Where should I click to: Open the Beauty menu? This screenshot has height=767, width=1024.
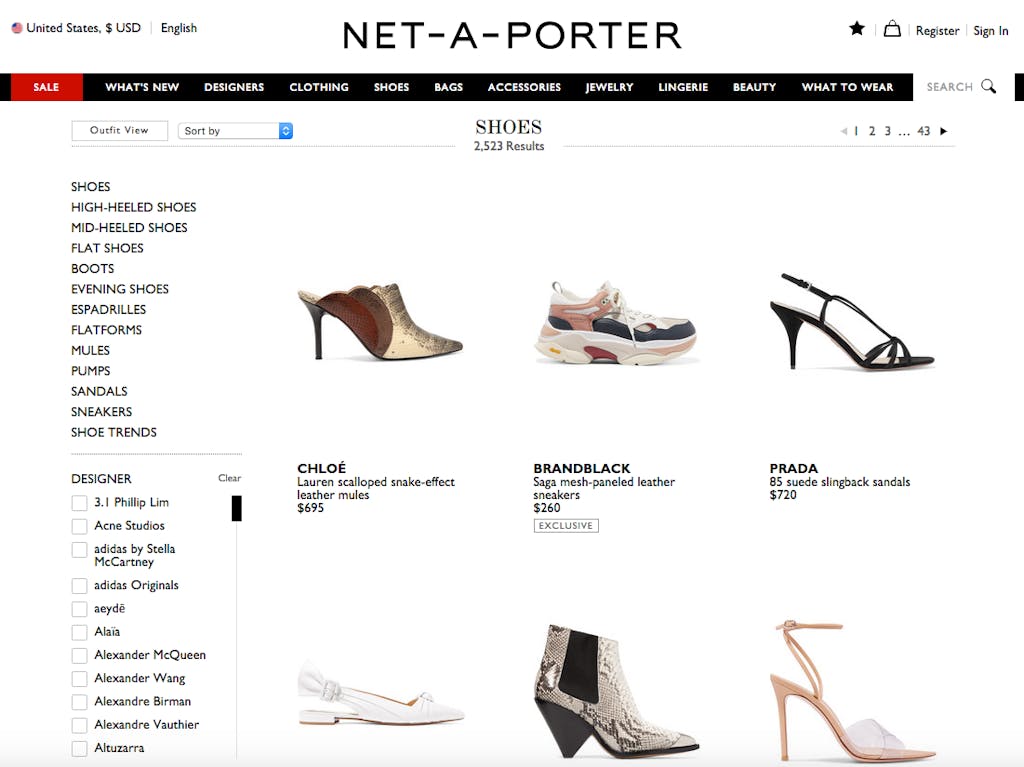pos(754,87)
